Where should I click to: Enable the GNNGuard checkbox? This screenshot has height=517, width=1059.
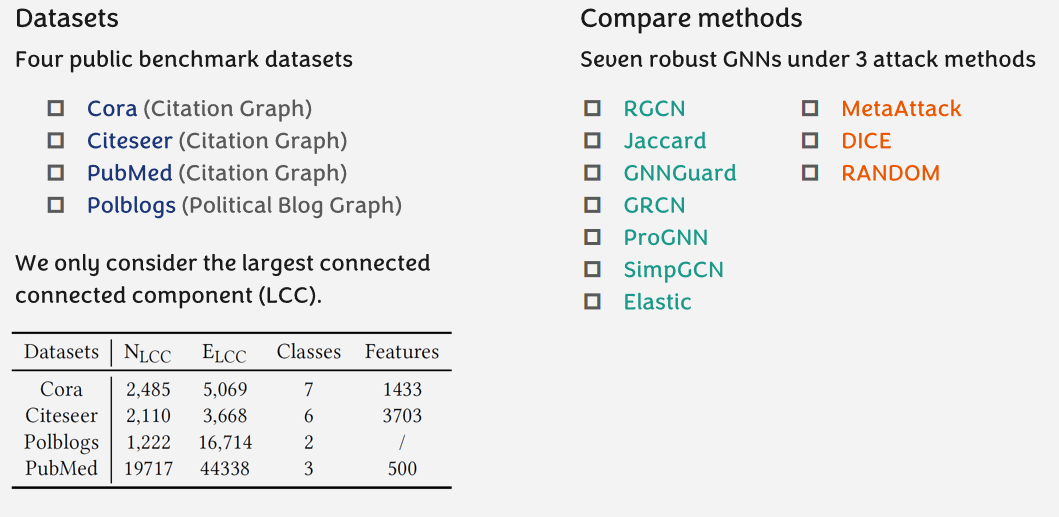pyautogui.click(x=593, y=173)
